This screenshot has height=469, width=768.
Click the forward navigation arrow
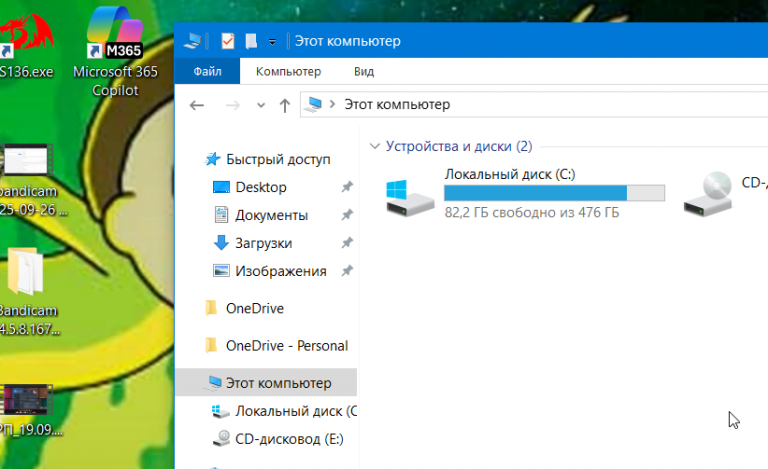point(233,105)
